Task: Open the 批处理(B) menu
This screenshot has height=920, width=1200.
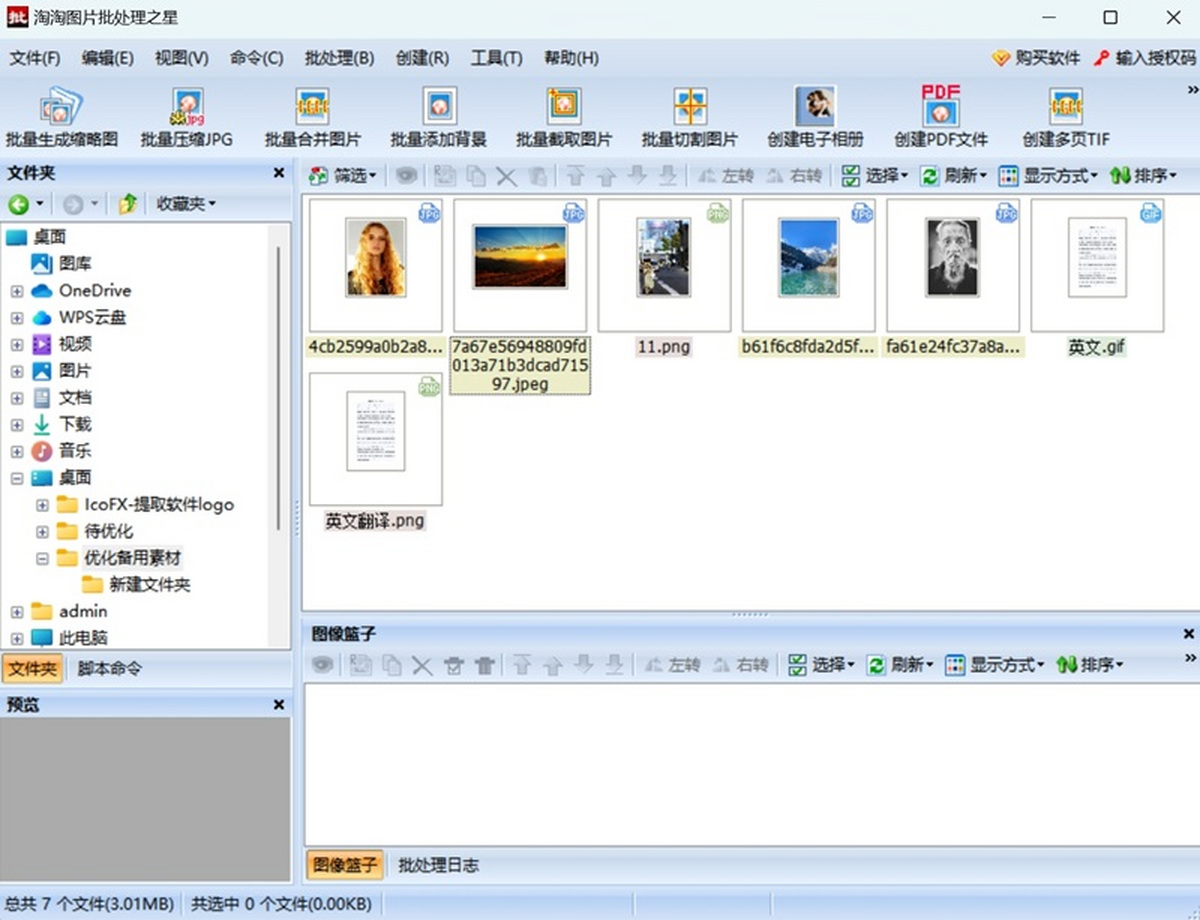Action: click(x=339, y=58)
